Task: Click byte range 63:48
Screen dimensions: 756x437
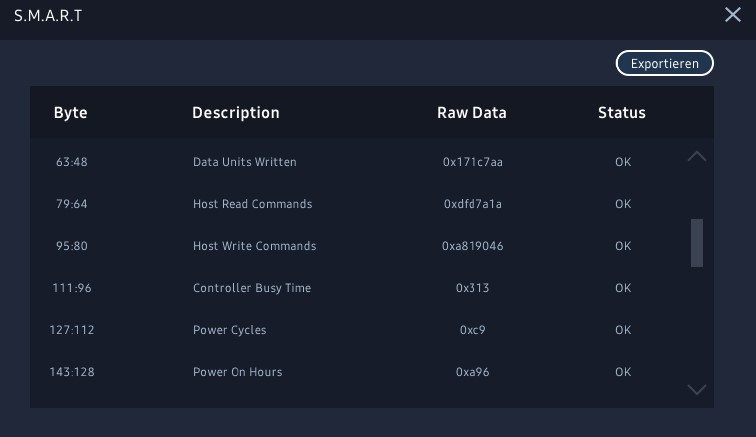Action: pyautogui.click(x=71, y=162)
